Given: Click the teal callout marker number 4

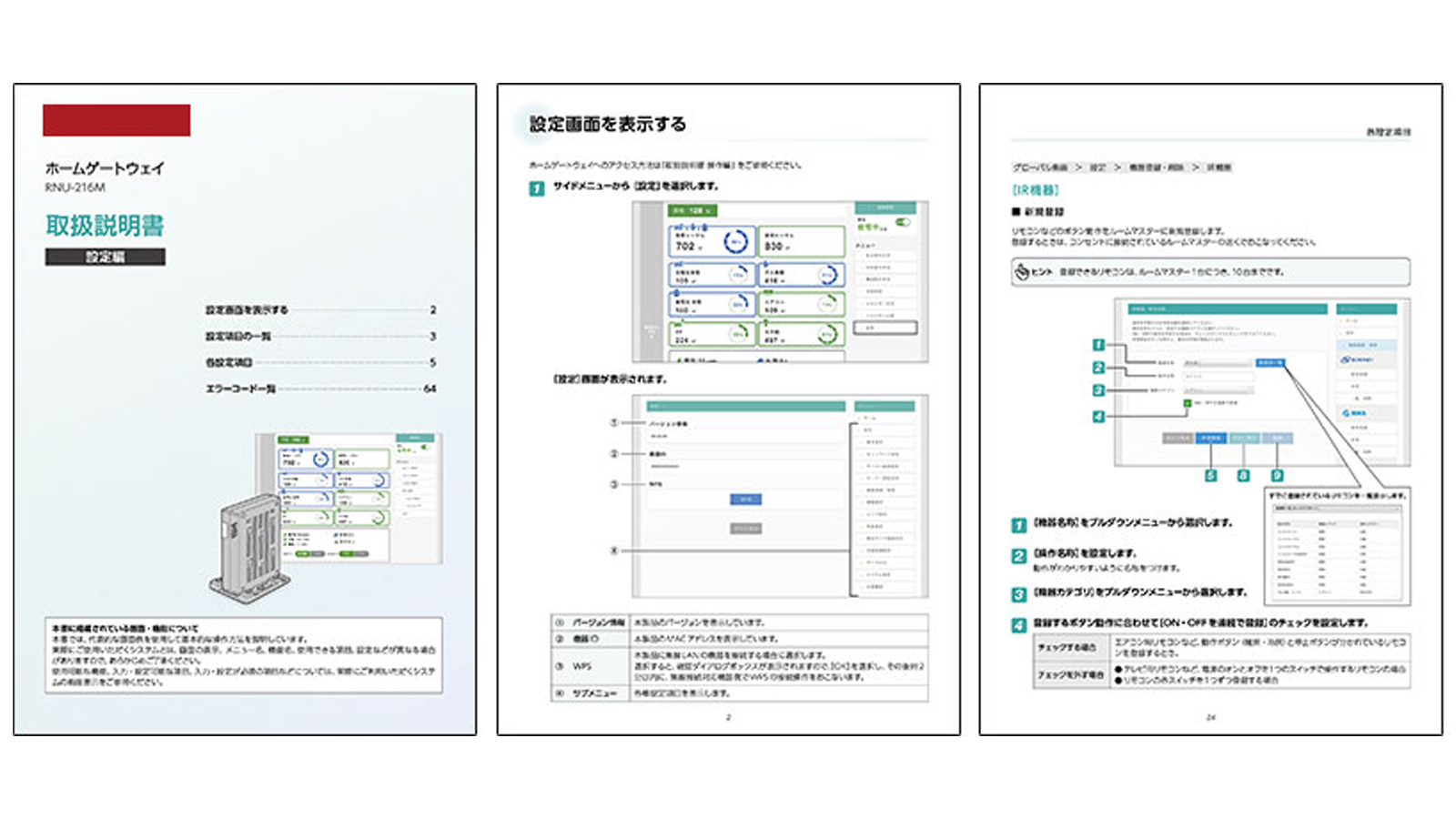Looking at the screenshot, I should (1098, 417).
